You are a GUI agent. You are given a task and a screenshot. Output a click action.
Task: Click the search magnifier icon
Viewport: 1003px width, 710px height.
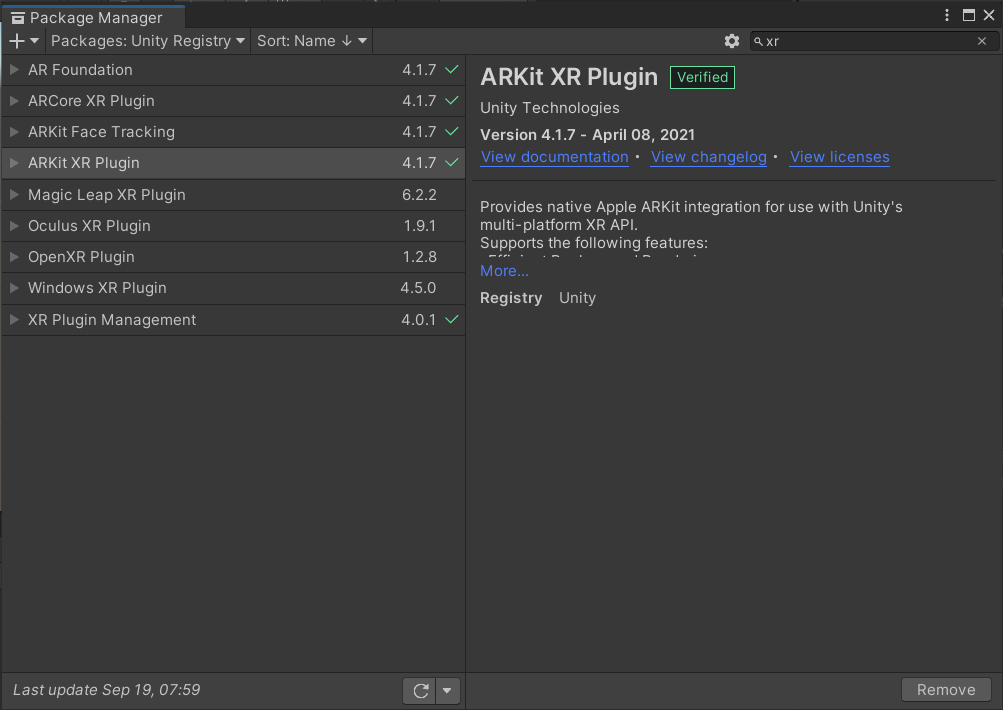pos(758,42)
